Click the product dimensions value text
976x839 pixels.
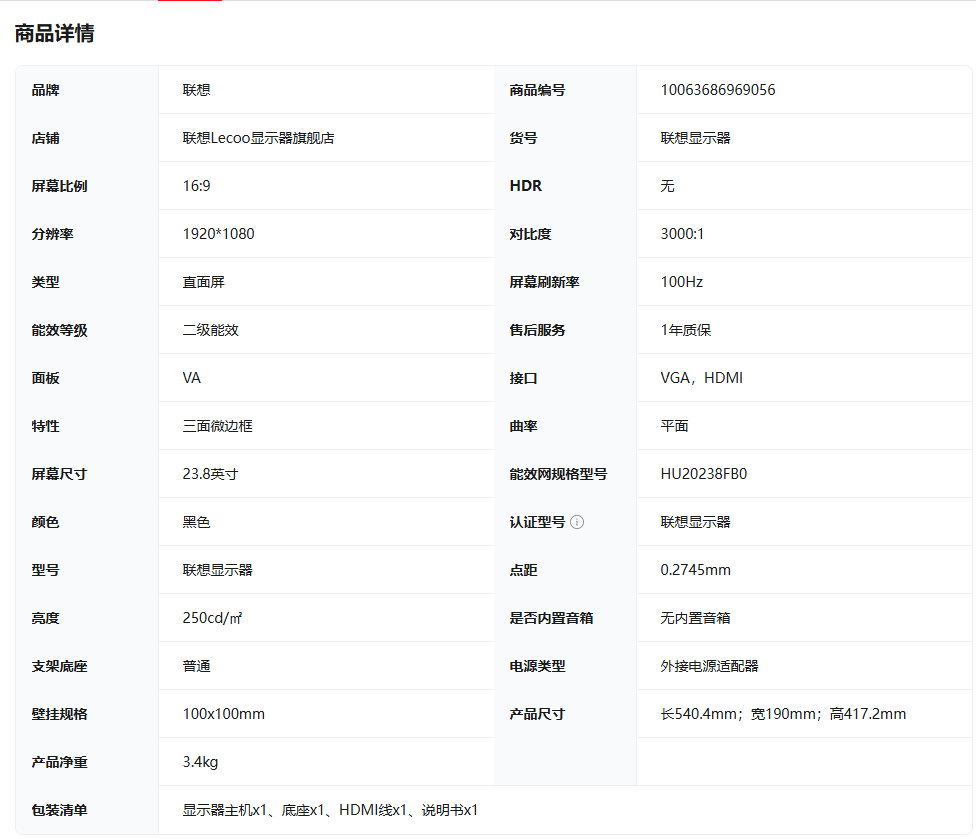coord(783,714)
